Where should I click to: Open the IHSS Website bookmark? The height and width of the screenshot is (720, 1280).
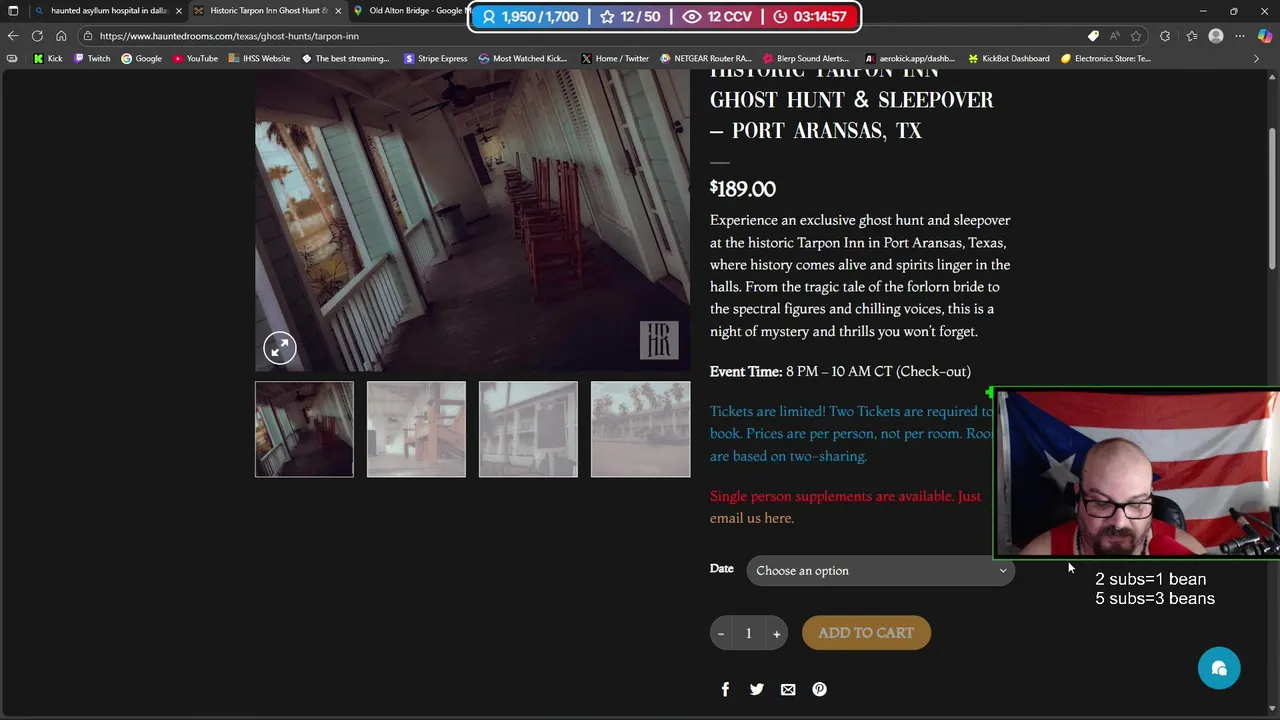[x=259, y=59]
